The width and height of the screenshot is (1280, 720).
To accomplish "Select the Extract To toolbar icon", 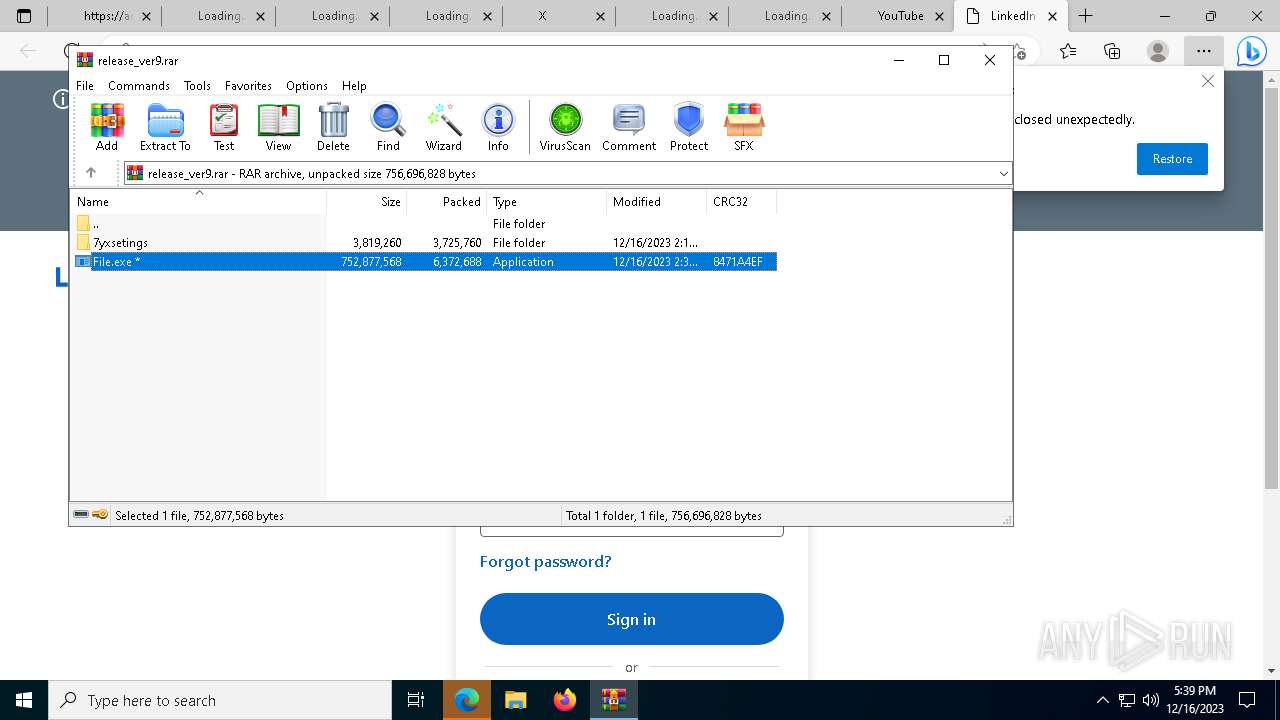I will (x=165, y=127).
